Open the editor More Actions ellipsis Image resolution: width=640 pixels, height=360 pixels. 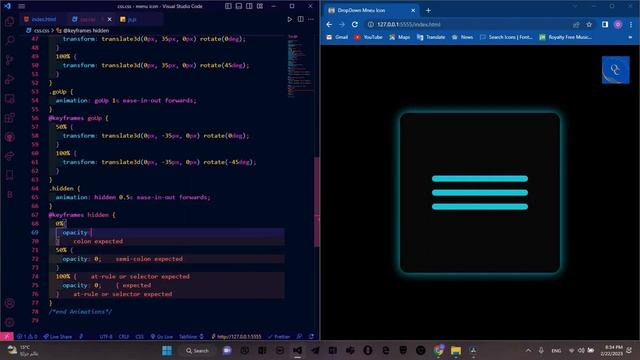(x=311, y=19)
